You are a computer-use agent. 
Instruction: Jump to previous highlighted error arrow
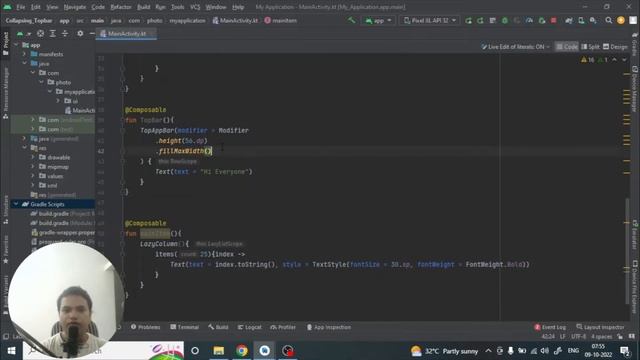(x=615, y=60)
